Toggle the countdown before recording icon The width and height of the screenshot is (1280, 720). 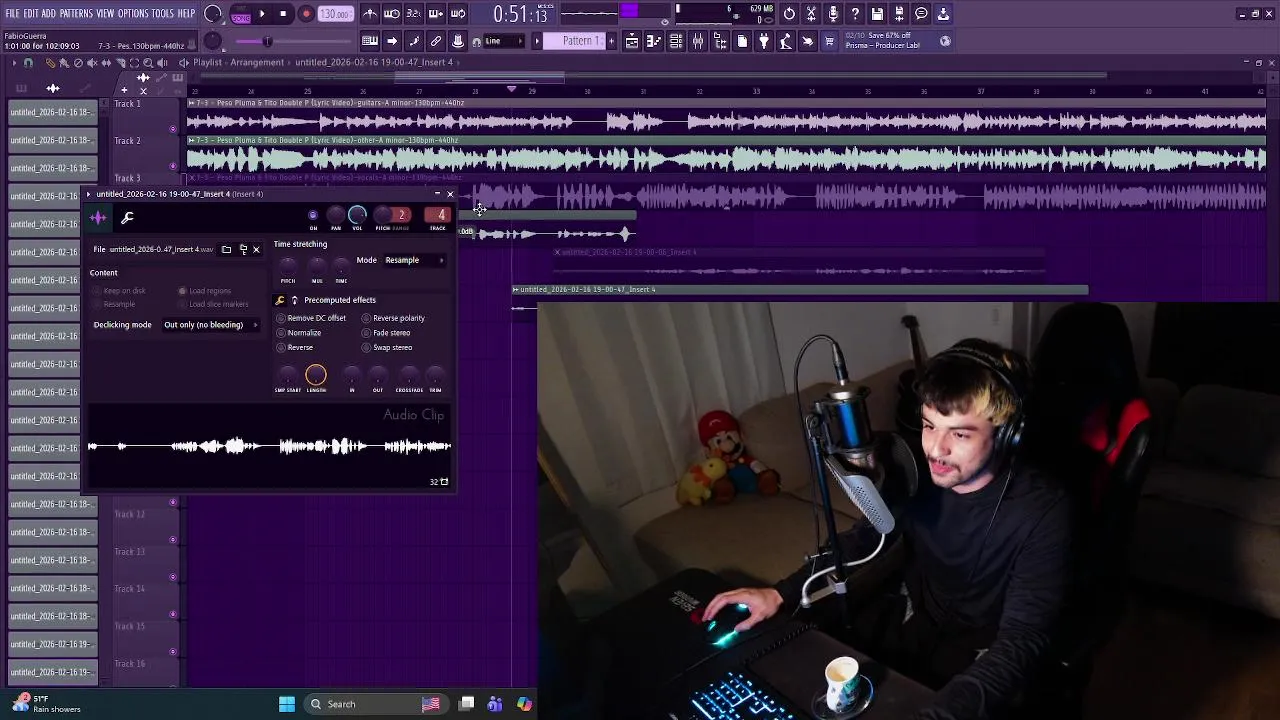[414, 14]
